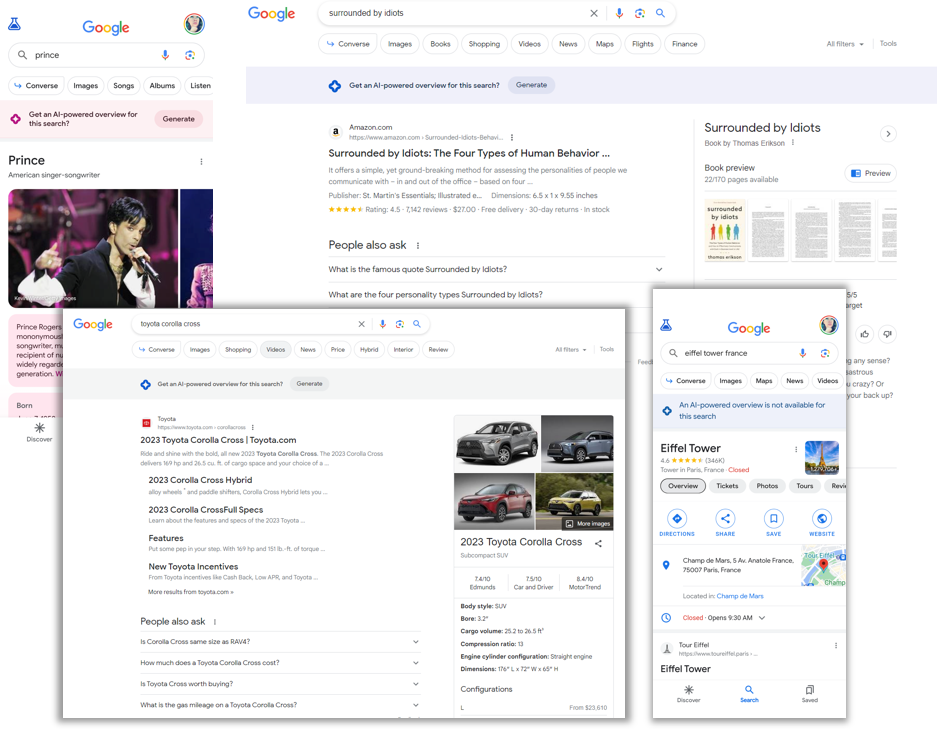Open Surrounded by Idiots book cover thumbnail

pos(725,231)
